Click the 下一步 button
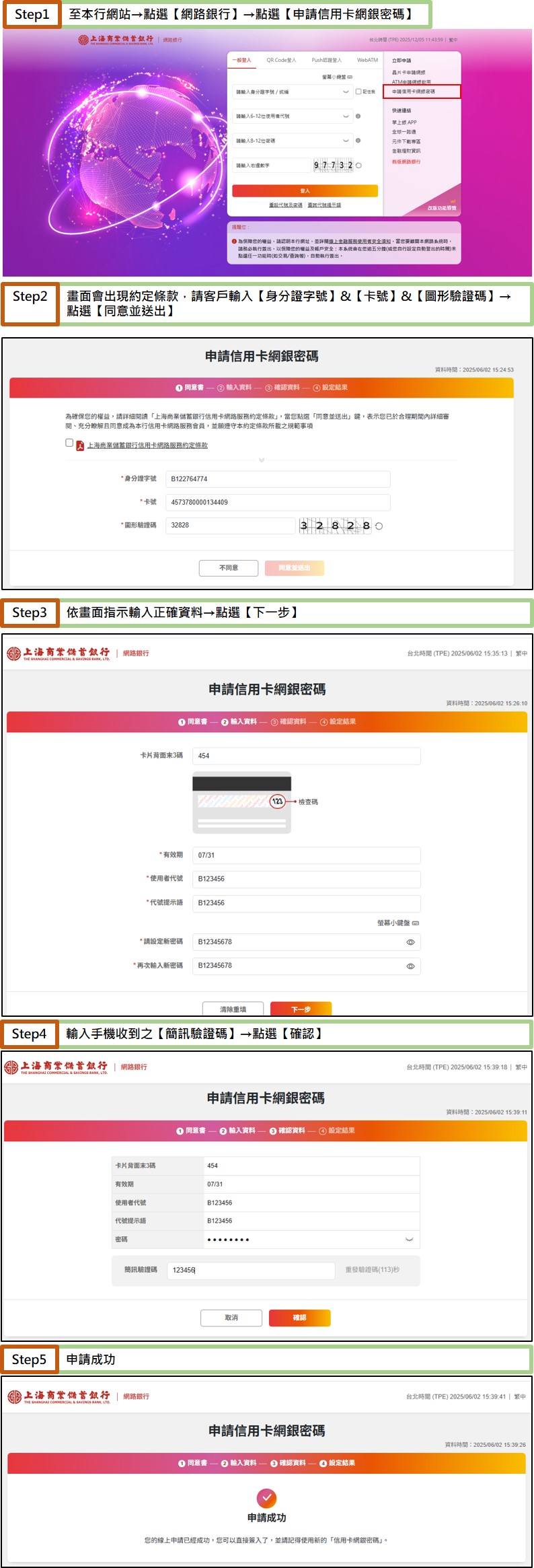Screen dimensions: 534x1568 pos(301,1009)
